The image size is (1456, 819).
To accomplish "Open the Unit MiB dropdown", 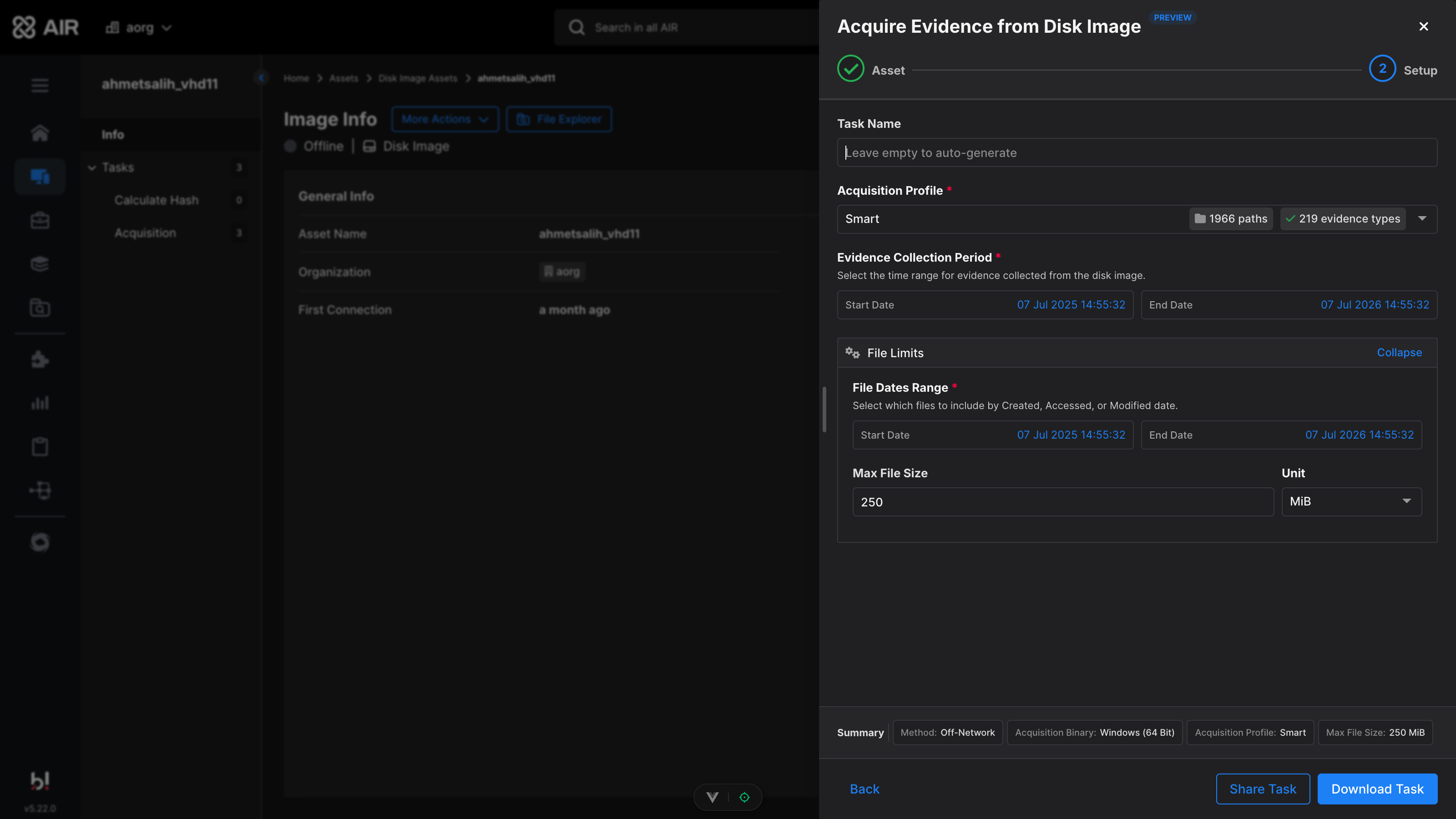I will coord(1351,501).
